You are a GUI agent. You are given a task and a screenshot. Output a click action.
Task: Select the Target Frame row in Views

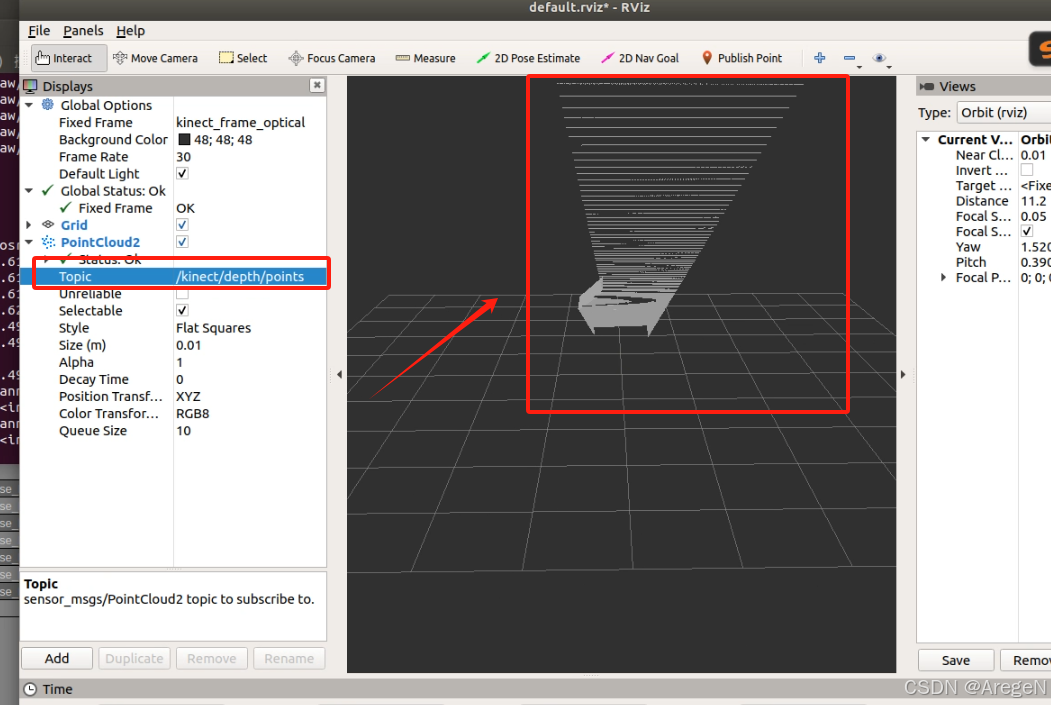[984, 186]
